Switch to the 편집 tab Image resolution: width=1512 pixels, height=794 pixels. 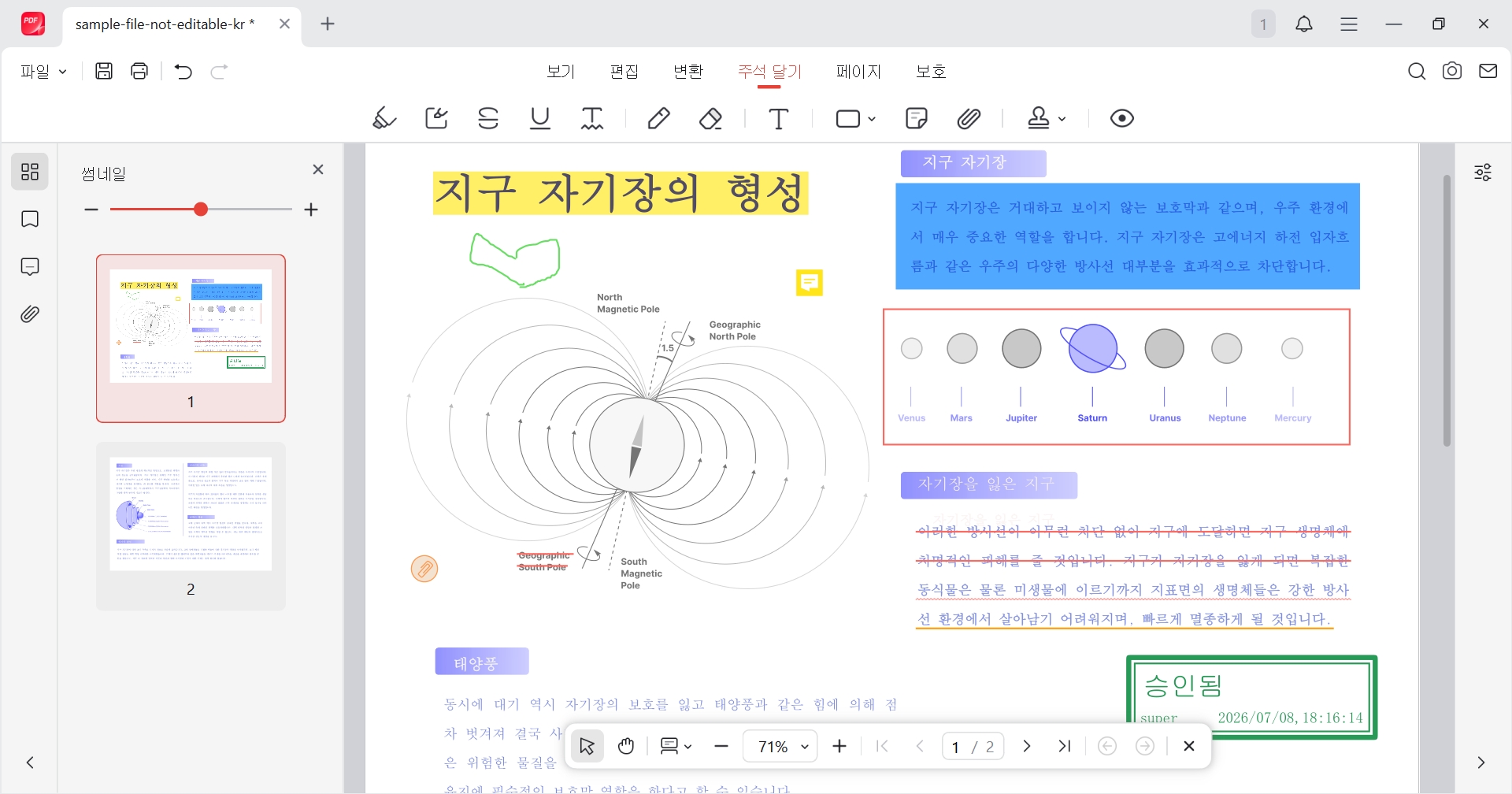624,71
